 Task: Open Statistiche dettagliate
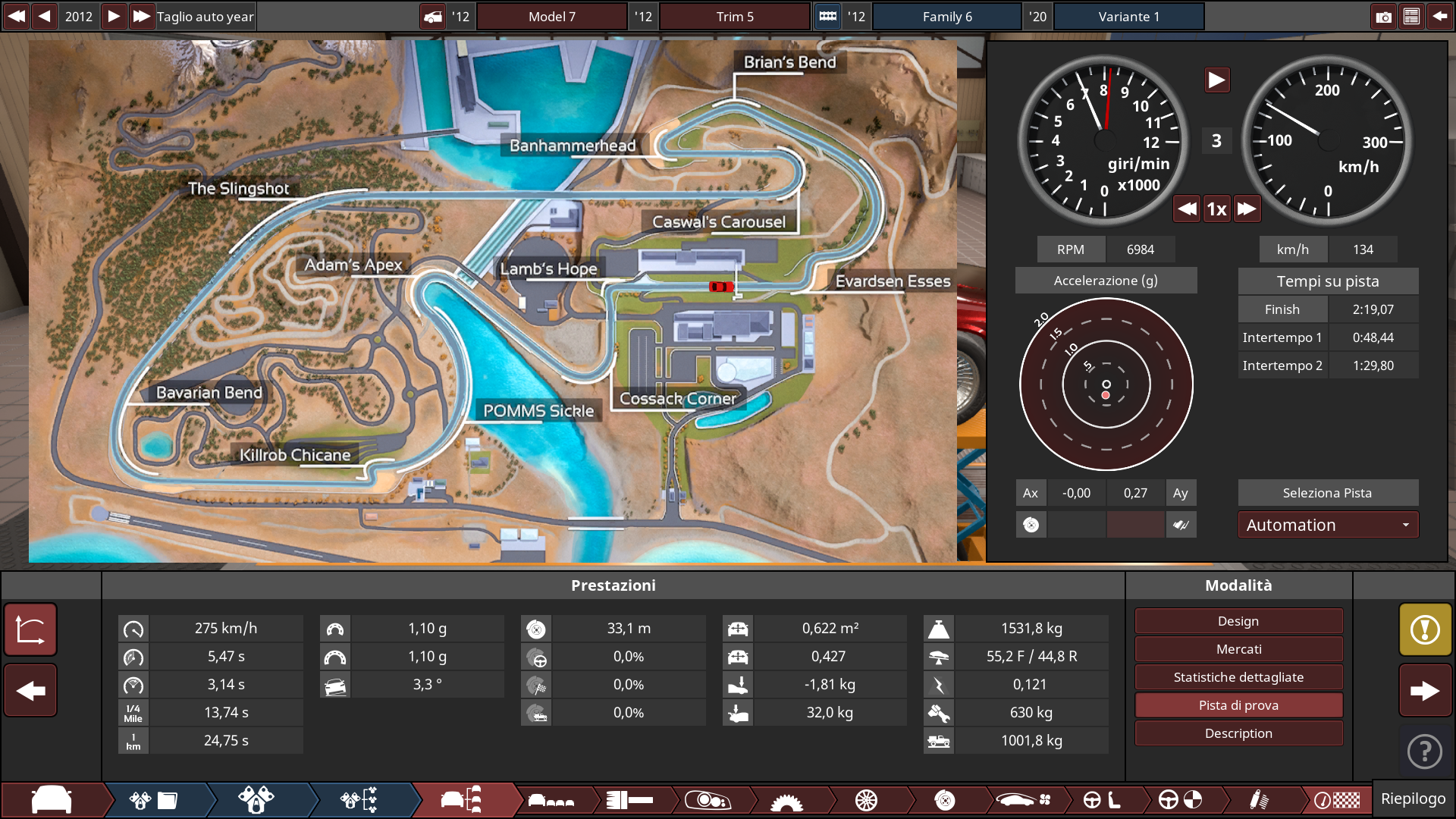[x=1238, y=676]
